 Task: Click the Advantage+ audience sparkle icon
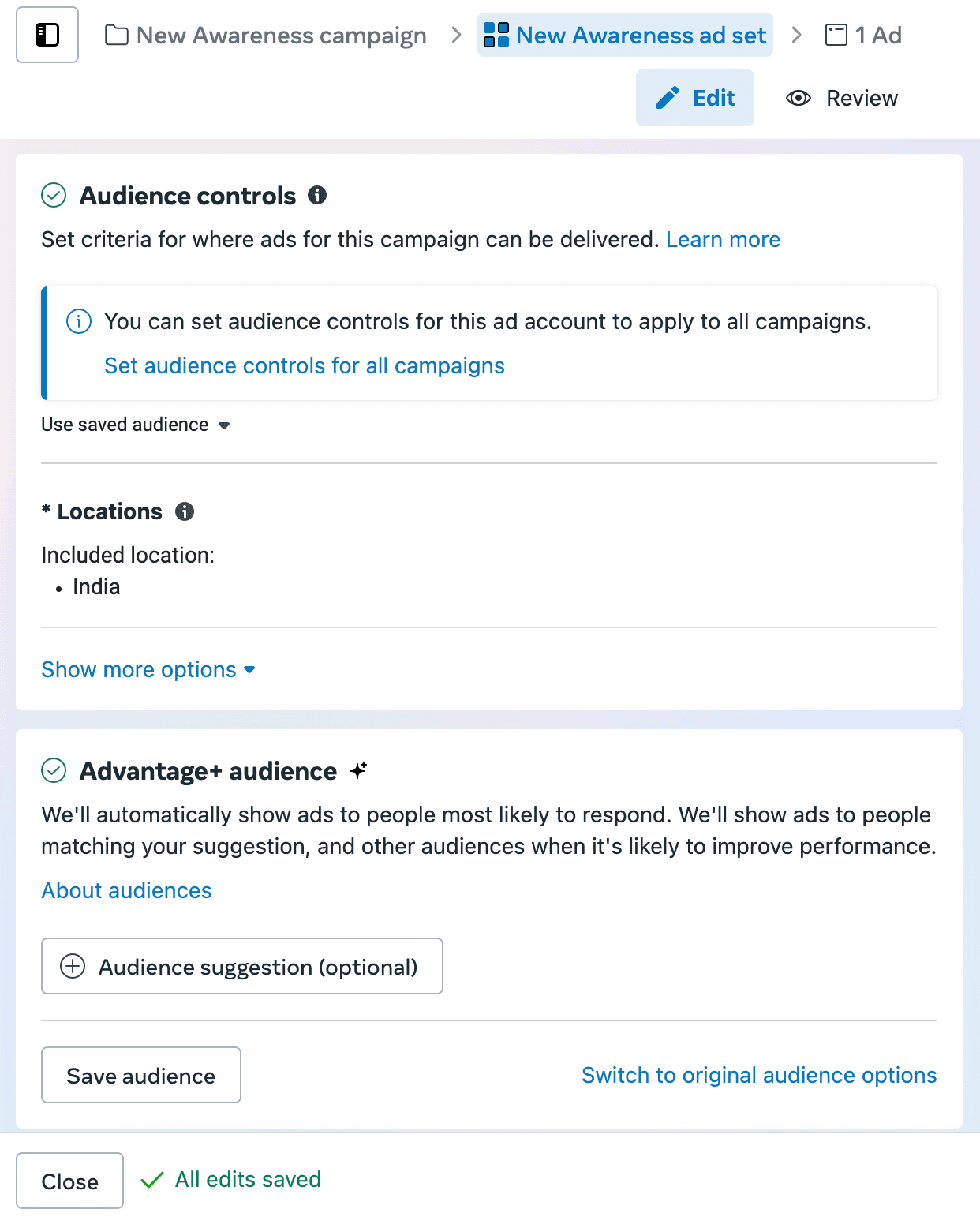pyautogui.click(x=359, y=770)
